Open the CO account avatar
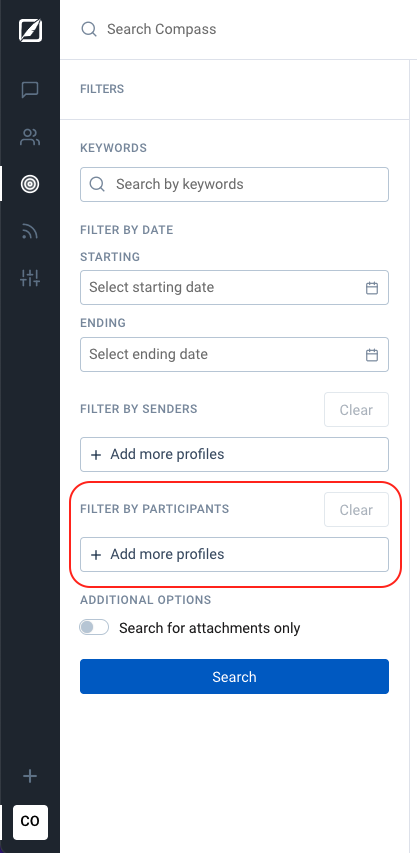 tap(30, 822)
